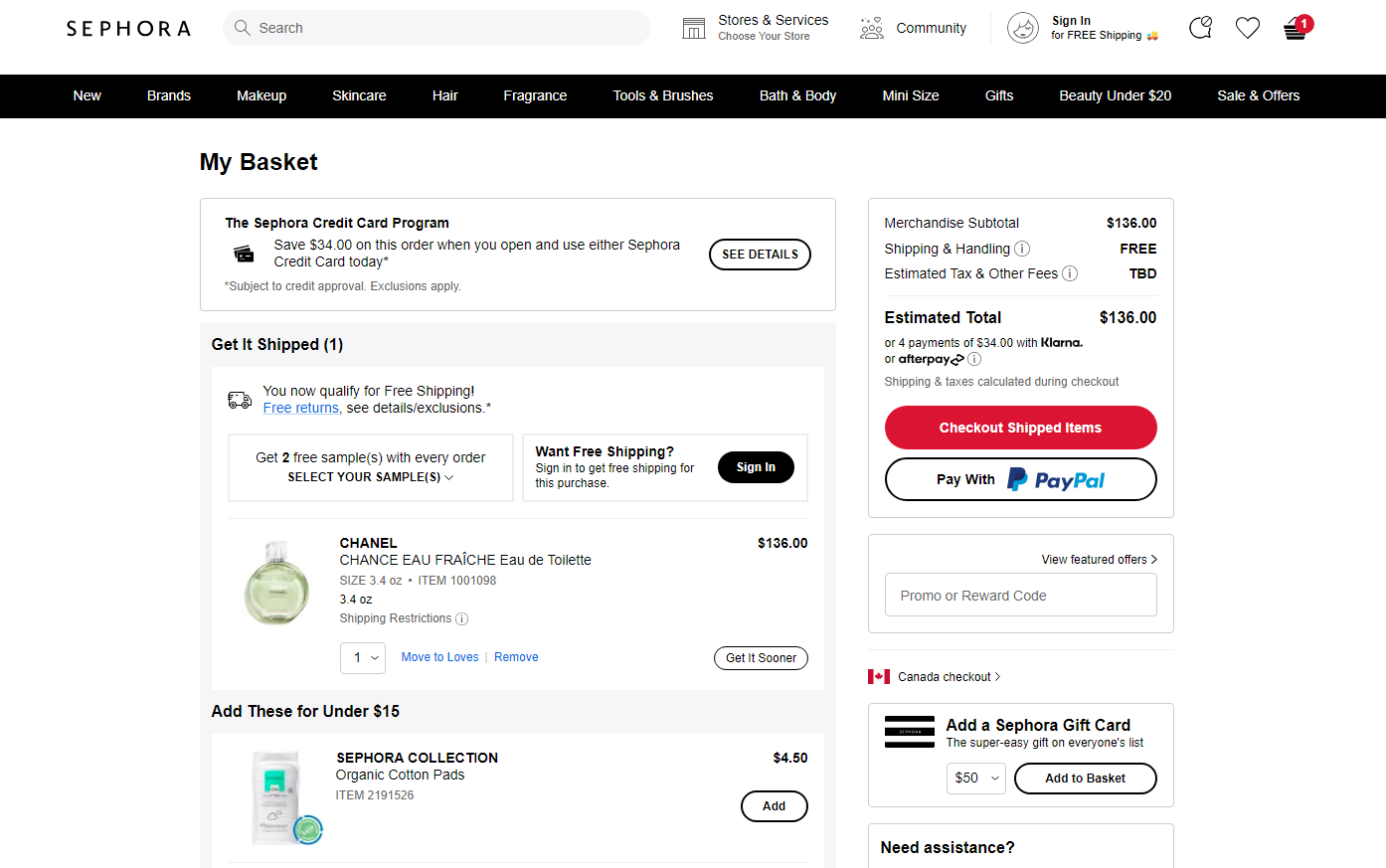The height and width of the screenshot is (868, 1386).
Task: Click the See Details button
Action: [x=760, y=255]
